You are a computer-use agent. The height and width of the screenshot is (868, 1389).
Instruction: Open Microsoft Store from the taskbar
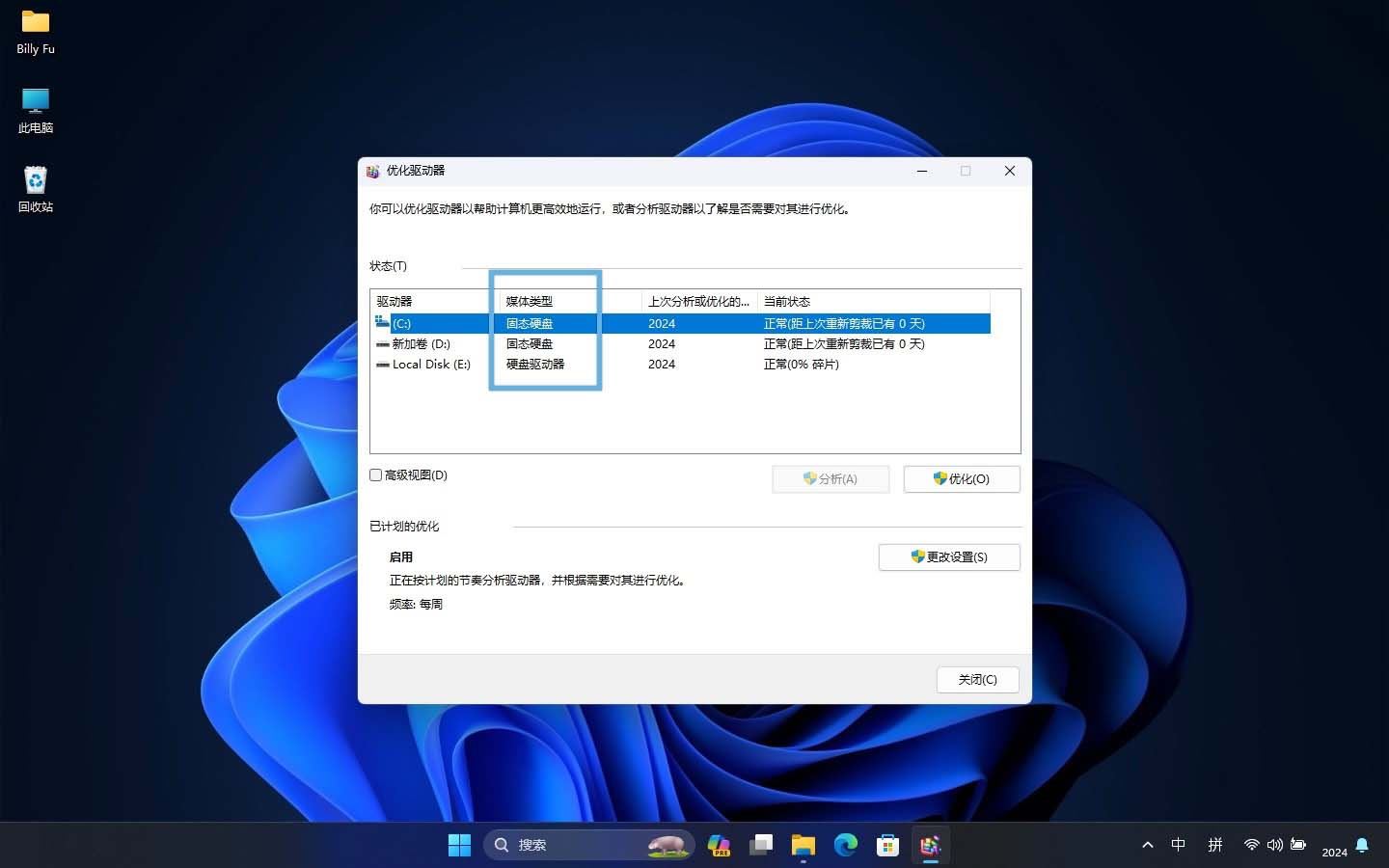click(888, 845)
